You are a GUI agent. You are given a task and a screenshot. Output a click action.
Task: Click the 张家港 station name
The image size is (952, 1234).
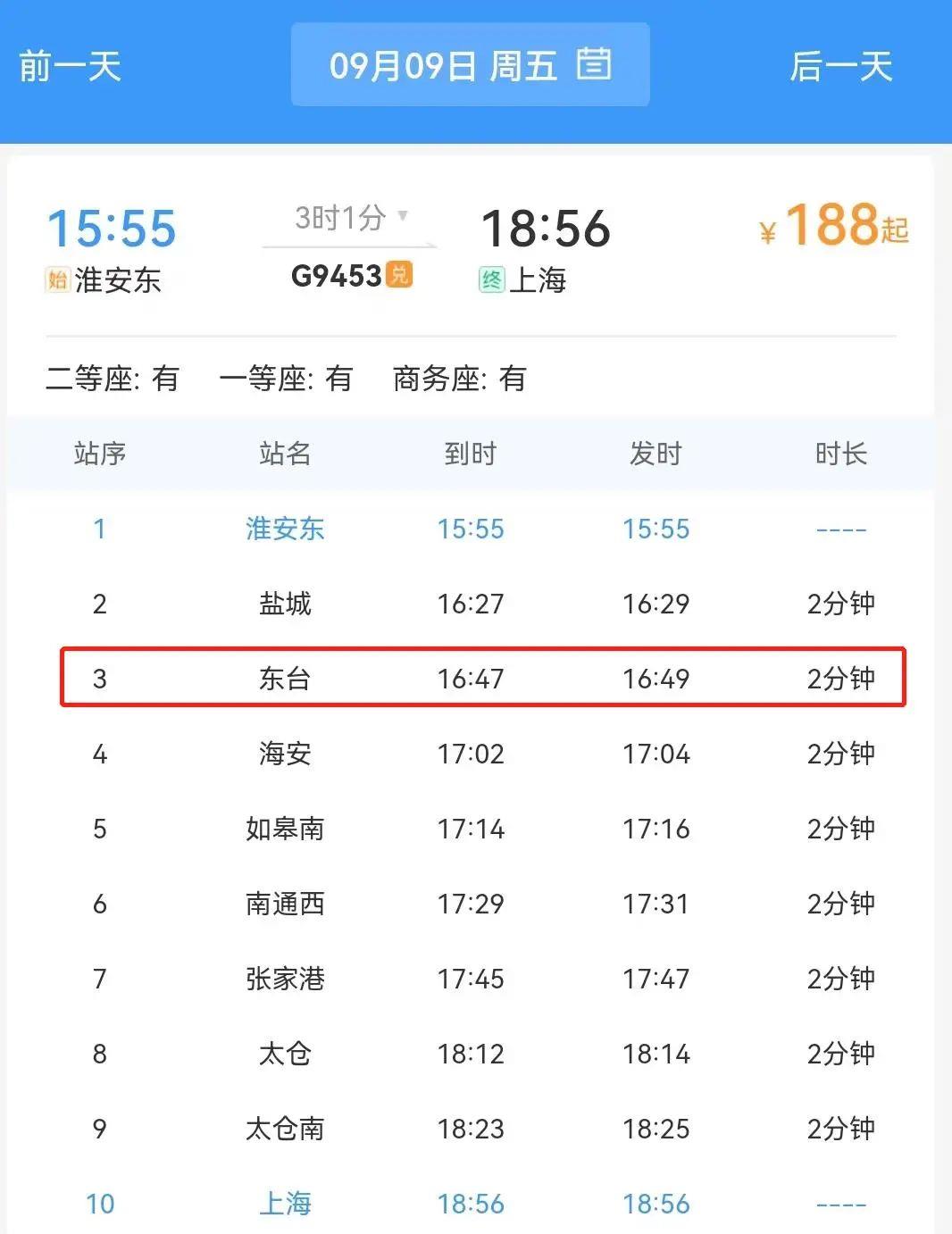pyautogui.click(x=285, y=979)
